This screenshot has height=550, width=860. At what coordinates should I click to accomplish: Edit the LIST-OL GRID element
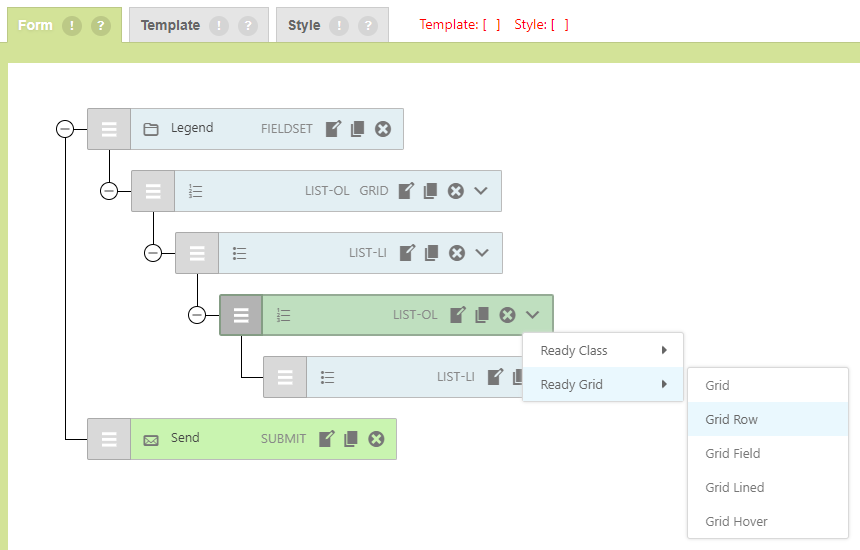point(406,191)
